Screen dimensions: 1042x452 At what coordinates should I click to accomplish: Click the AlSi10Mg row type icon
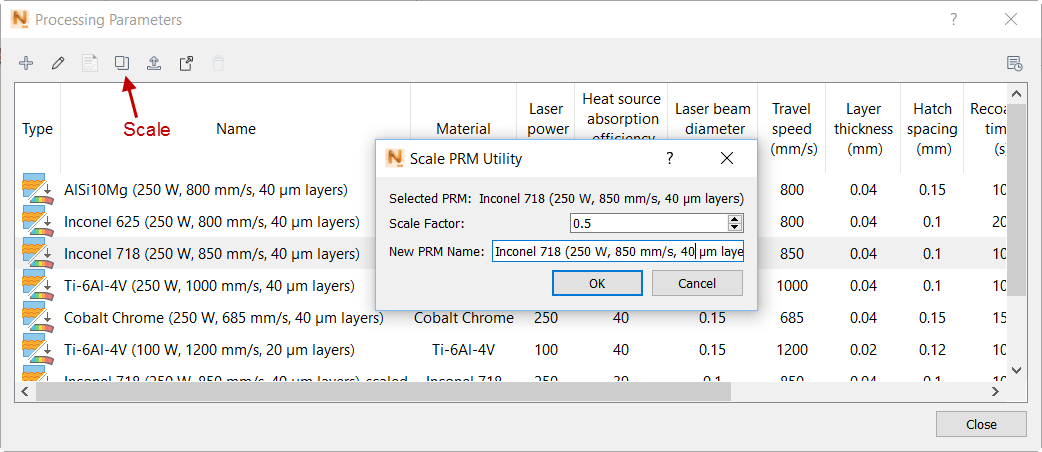pos(37,189)
